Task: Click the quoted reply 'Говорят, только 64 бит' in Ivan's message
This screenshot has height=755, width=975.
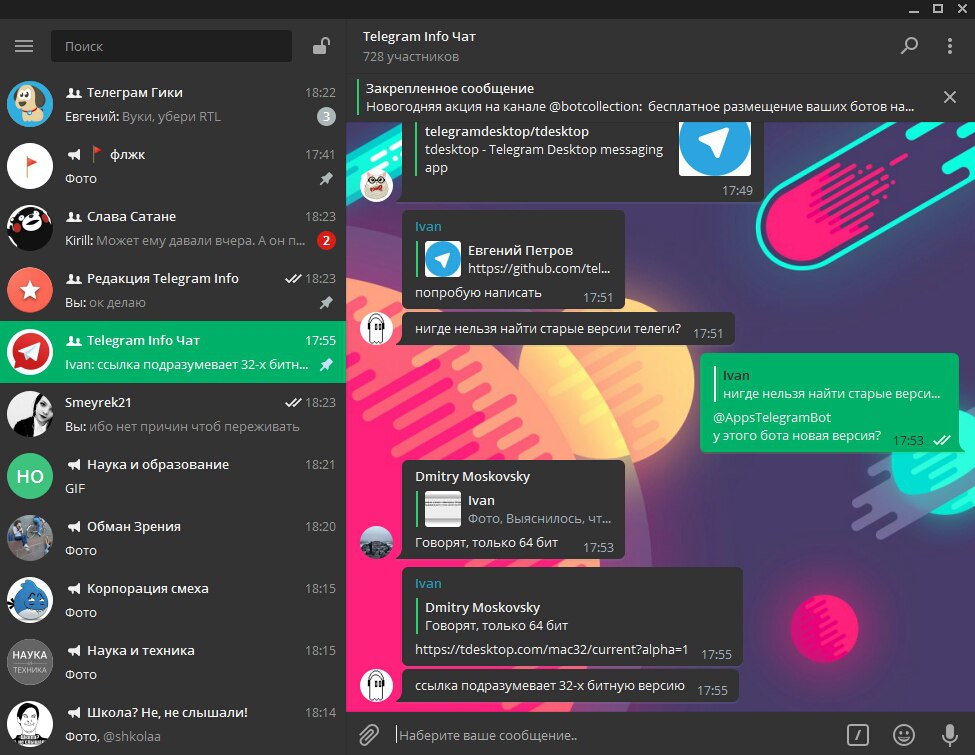Action: 496,625
